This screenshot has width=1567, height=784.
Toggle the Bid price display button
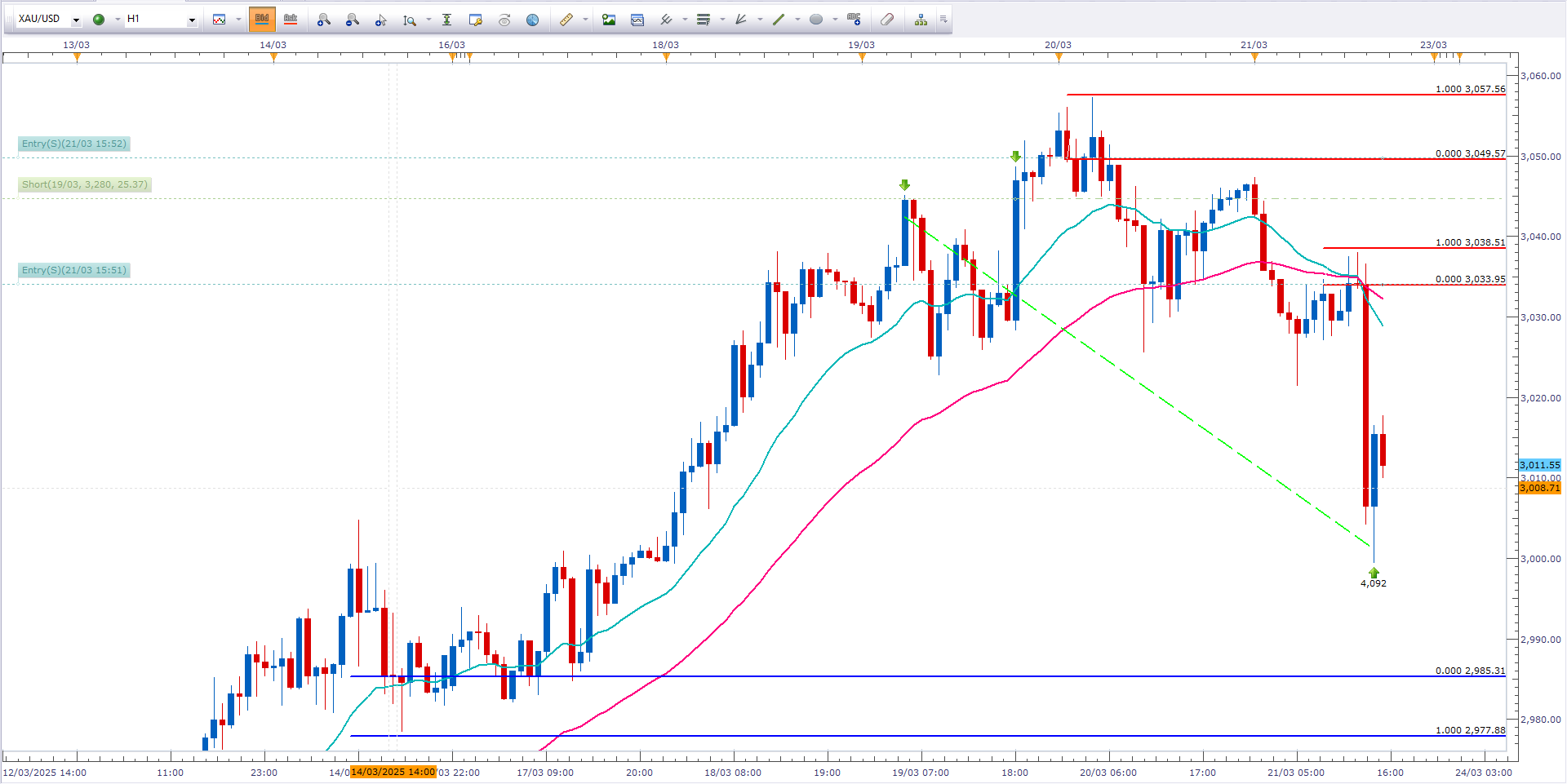pyautogui.click(x=262, y=20)
